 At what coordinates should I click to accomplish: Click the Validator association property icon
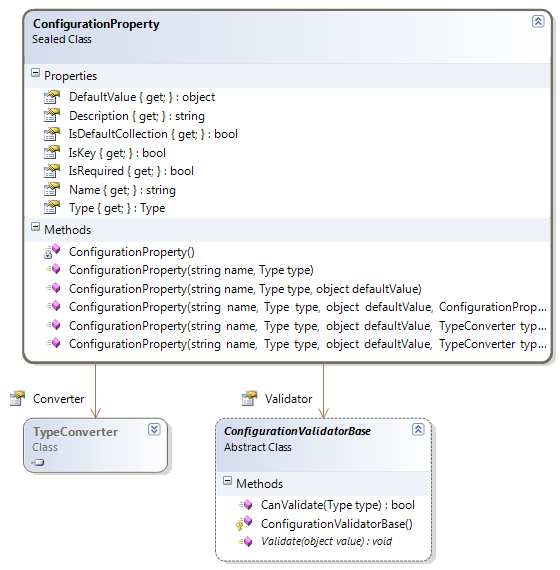[249, 398]
